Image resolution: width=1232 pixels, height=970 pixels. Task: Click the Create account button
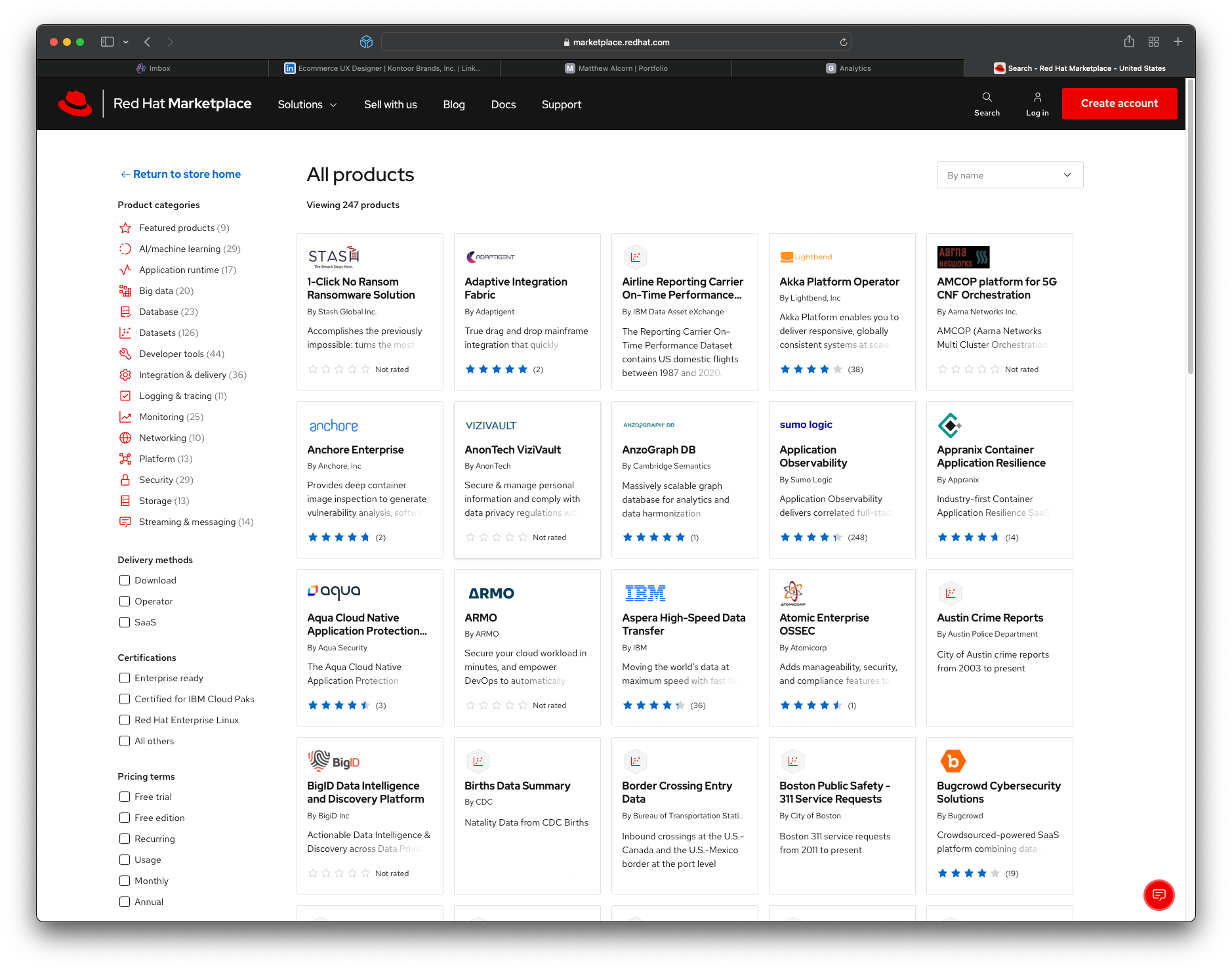click(1119, 104)
